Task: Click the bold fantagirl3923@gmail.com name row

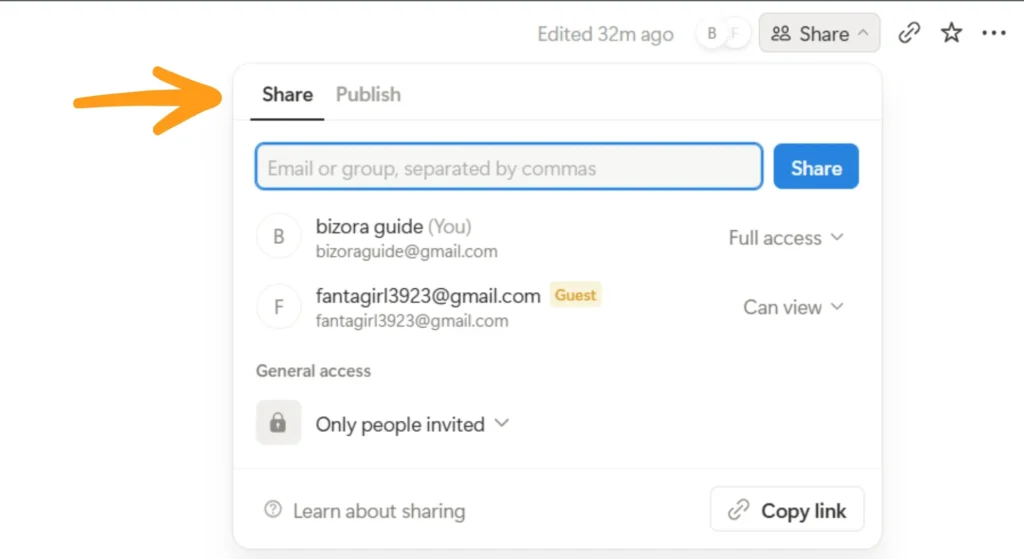Action: [428, 296]
